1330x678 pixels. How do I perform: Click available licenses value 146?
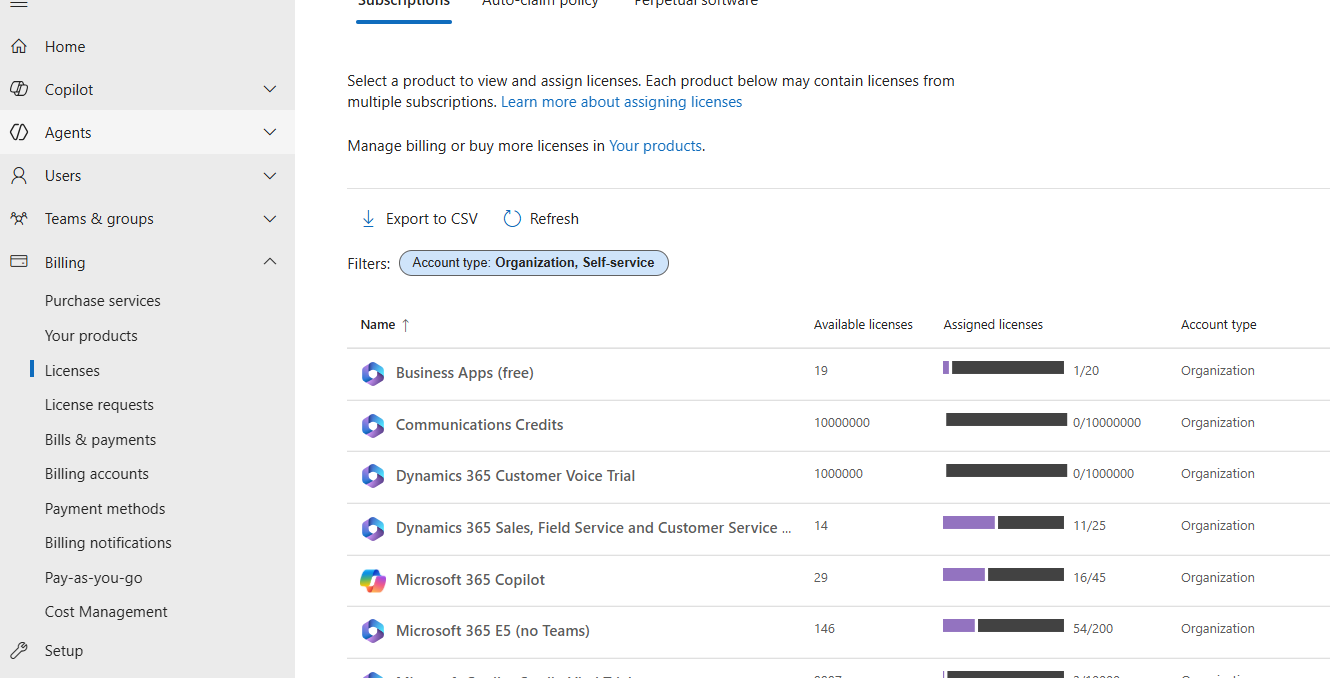click(824, 629)
